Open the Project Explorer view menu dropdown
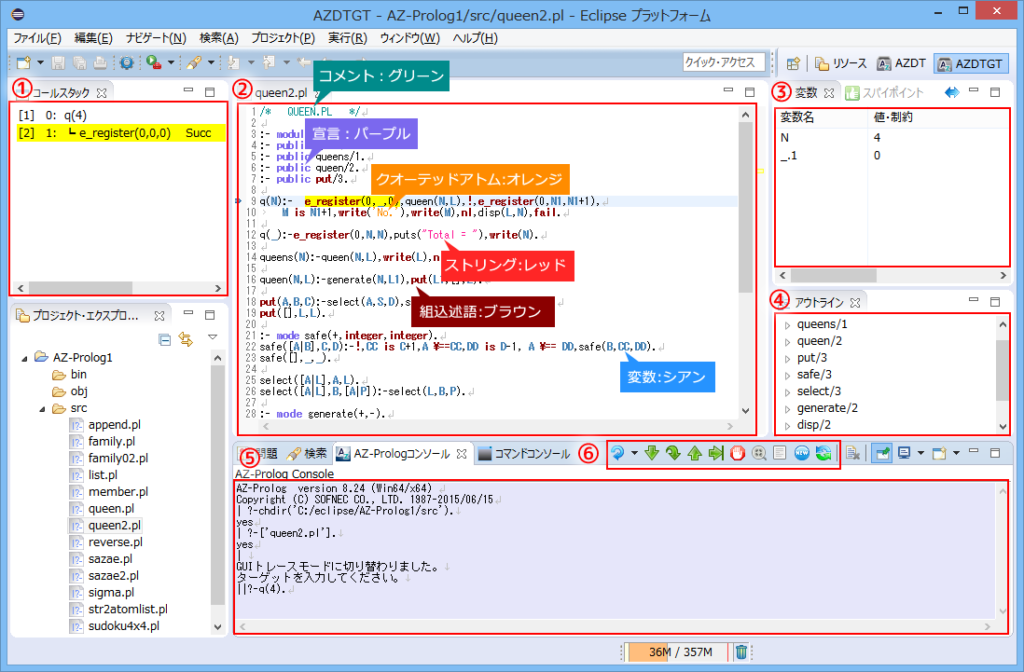1024x672 pixels. click(212, 338)
